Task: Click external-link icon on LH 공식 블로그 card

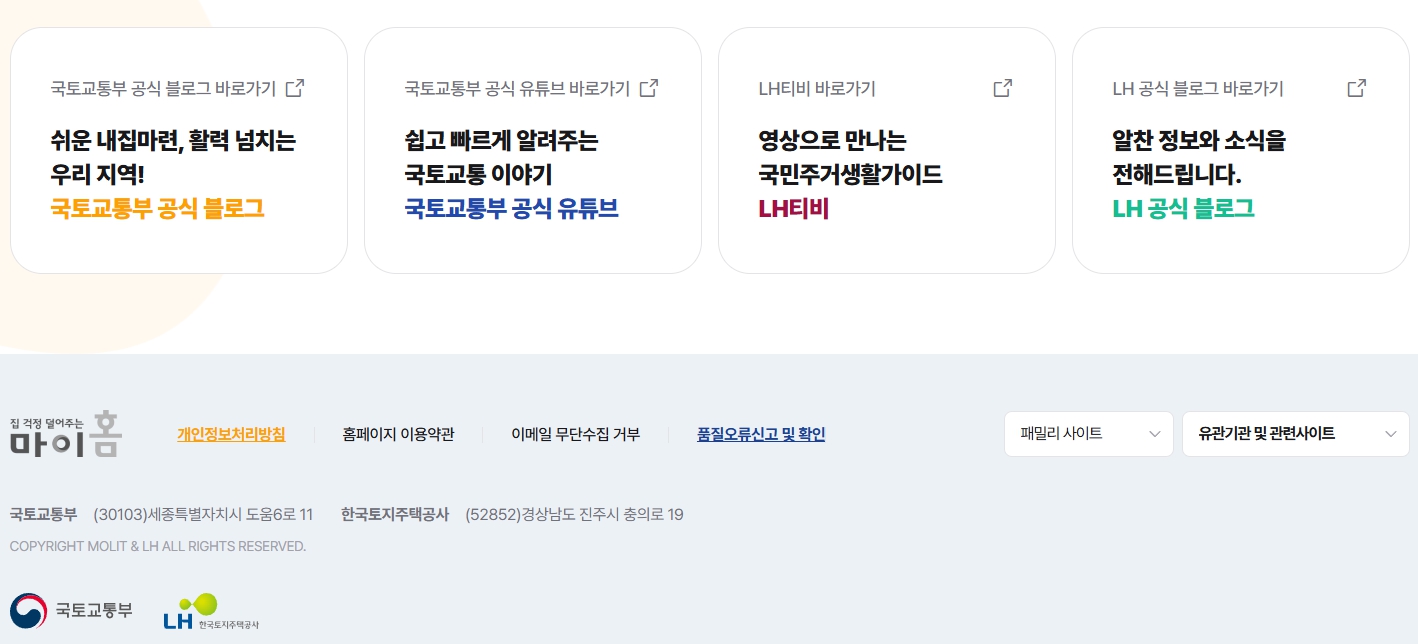Action: click(x=1357, y=88)
